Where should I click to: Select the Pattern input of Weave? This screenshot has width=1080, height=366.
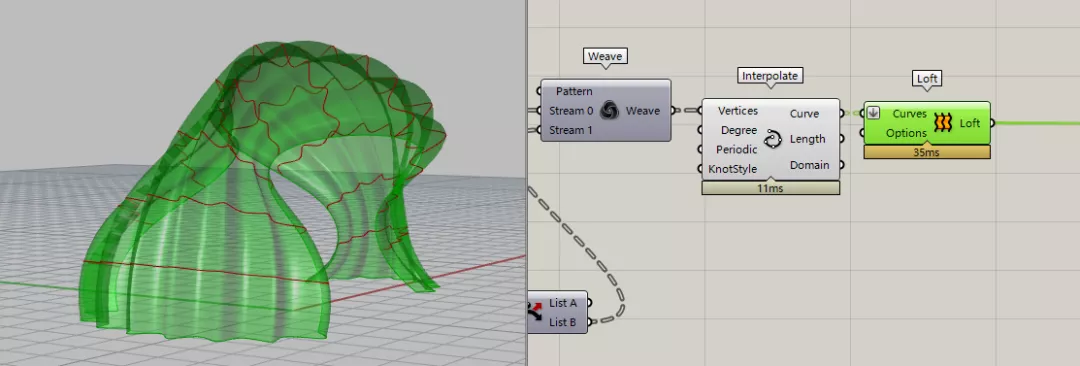pyautogui.click(x=574, y=91)
